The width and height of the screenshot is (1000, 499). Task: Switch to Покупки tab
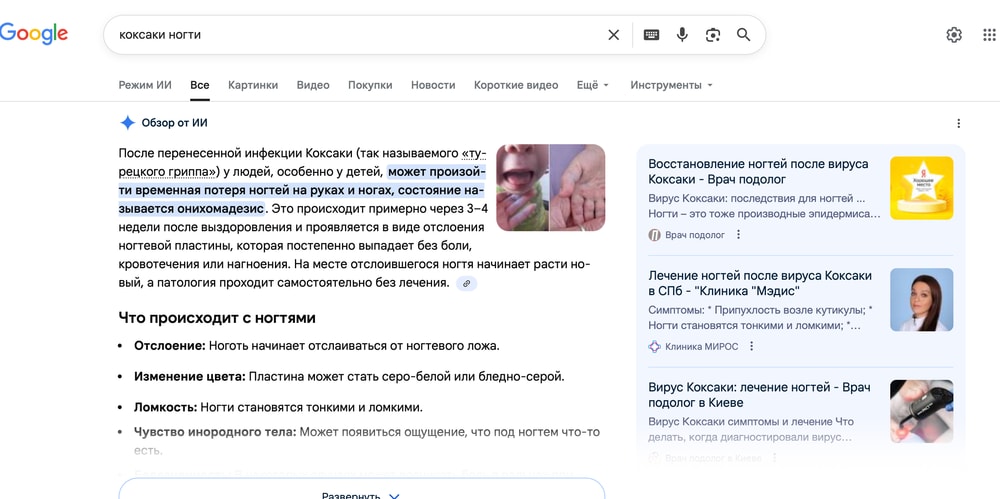370,85
